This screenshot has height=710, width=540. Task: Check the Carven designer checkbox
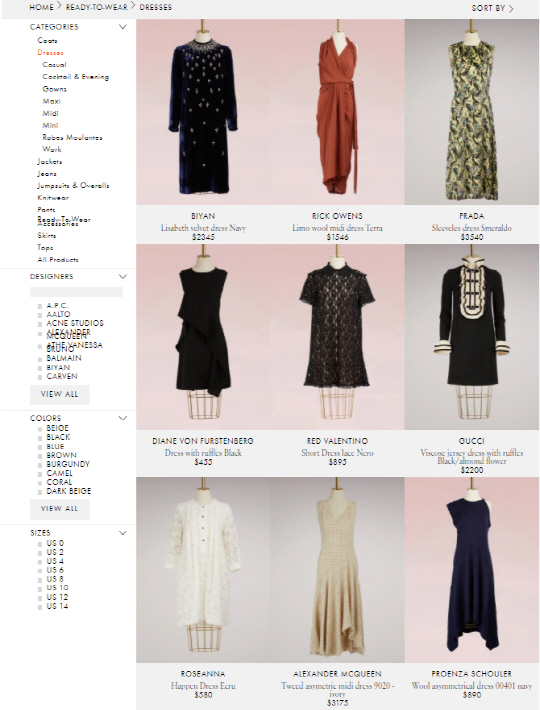pyautogui.click(x=40, y=377)
